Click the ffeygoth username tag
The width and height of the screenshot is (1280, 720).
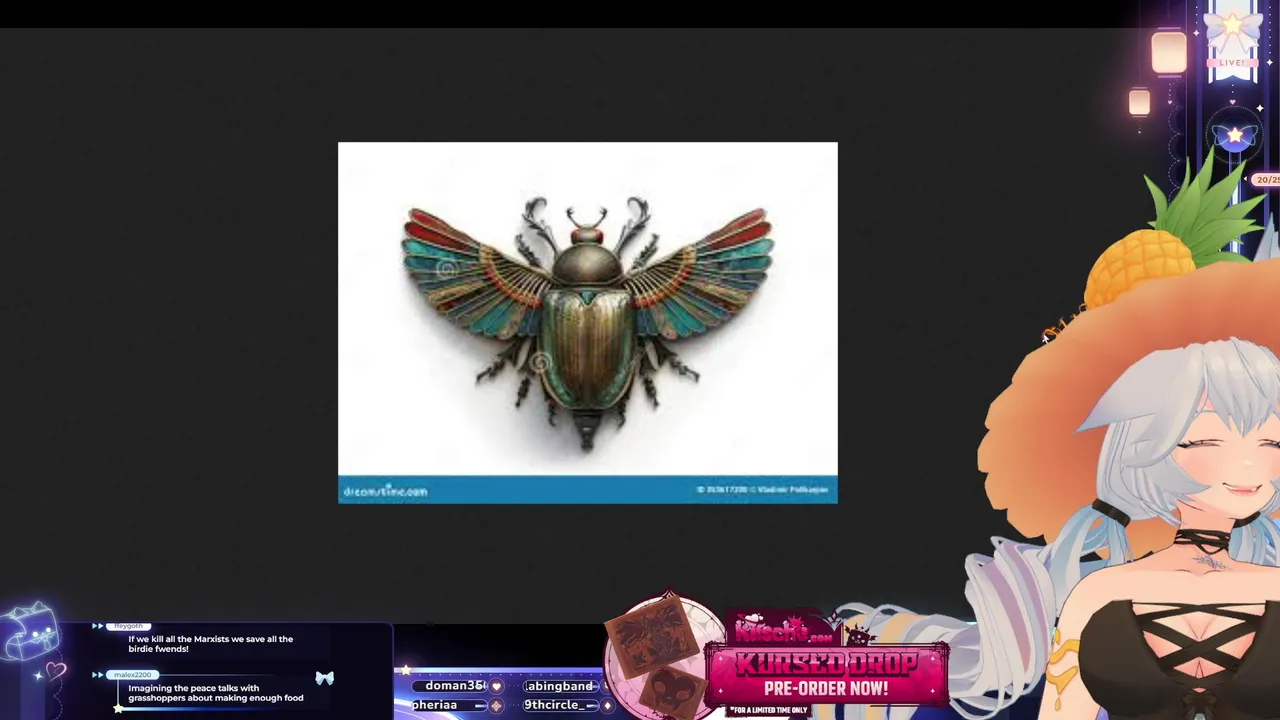click(x=128, y=626)
